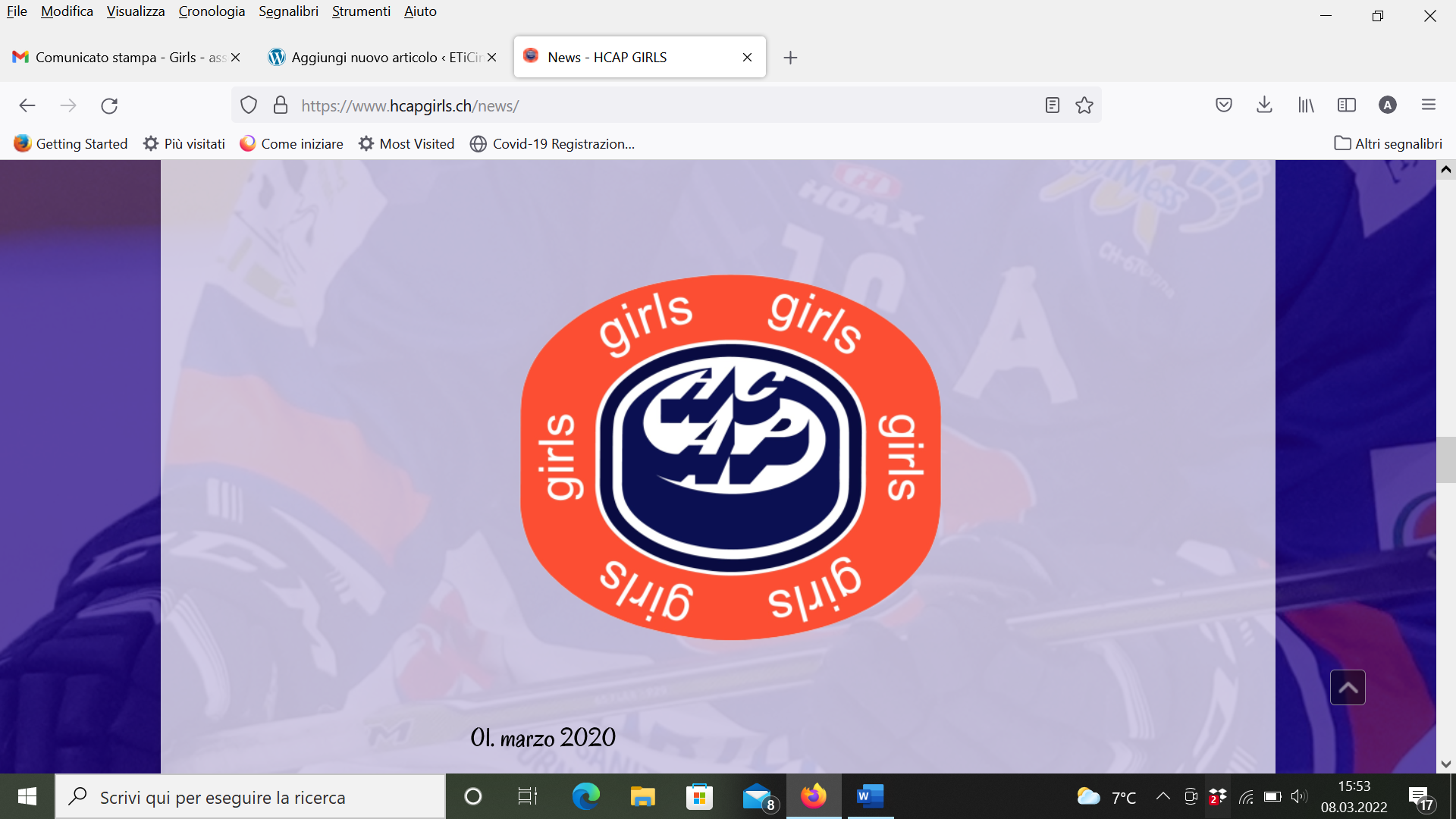The height and width of the screenshot is (819, 1456).
Task: Open File Explorer from taskbar
Action: point(642,796)
